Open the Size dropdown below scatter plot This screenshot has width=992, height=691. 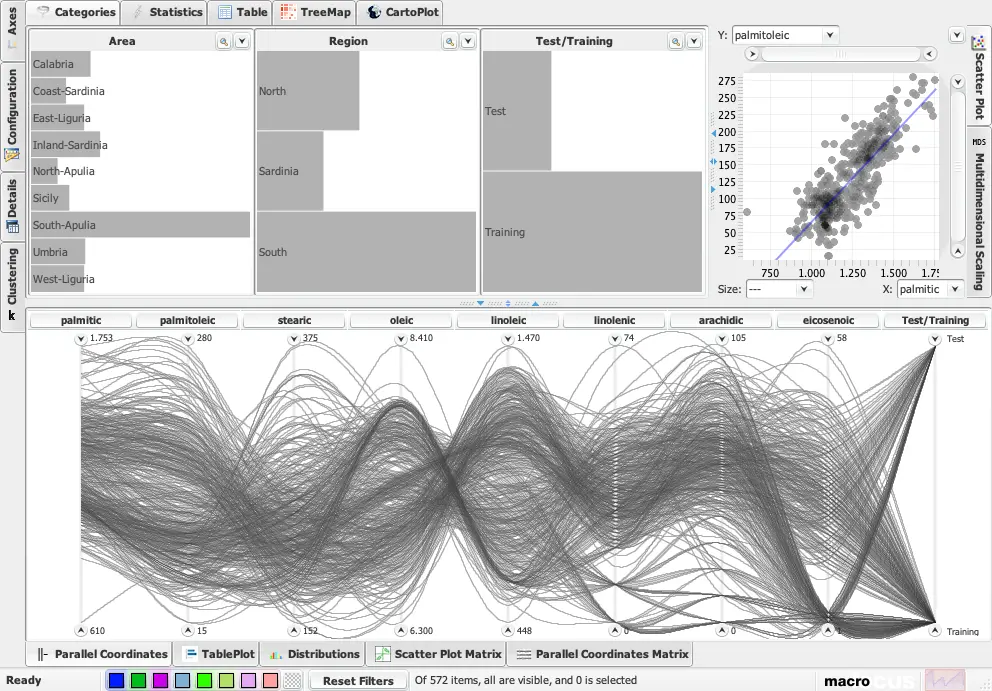(803, 289)
